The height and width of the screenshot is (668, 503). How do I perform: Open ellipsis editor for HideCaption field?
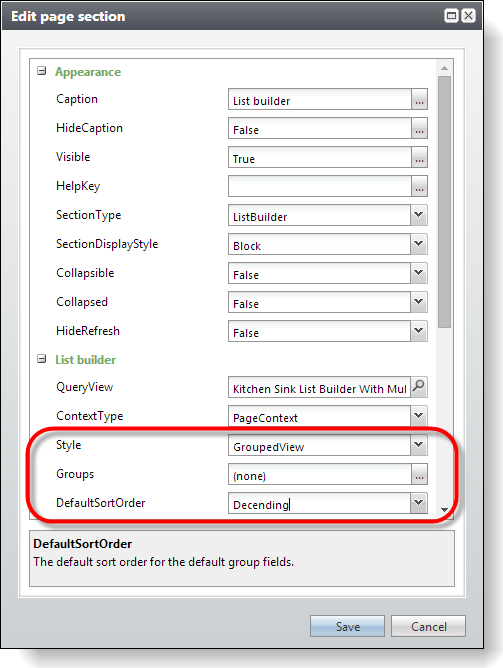419,128
